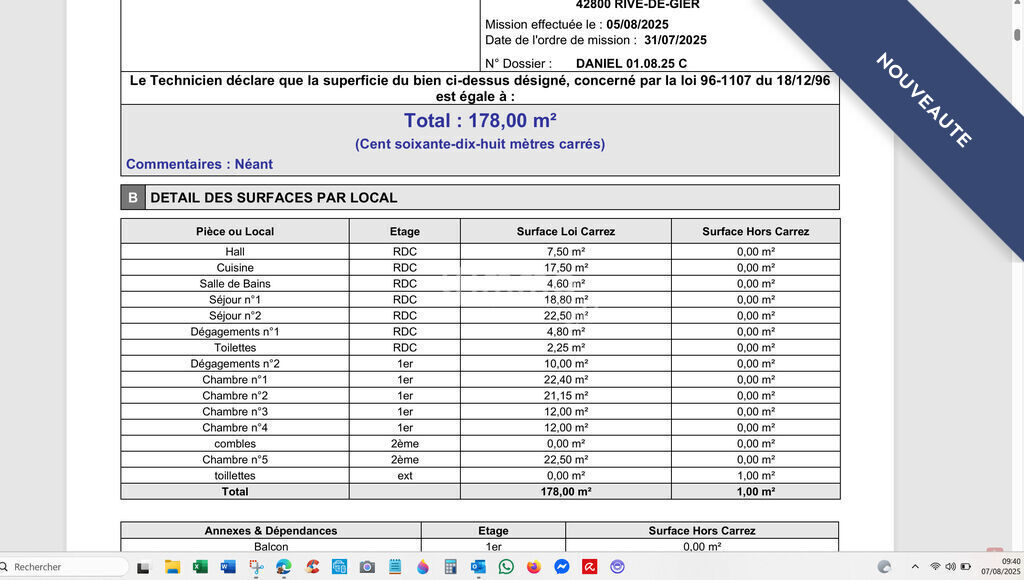Image resolution: width=1024 pixels, height=580 pixels.
Task: Click the "Chambre n°4" cell
Action: tap(235, 428)
